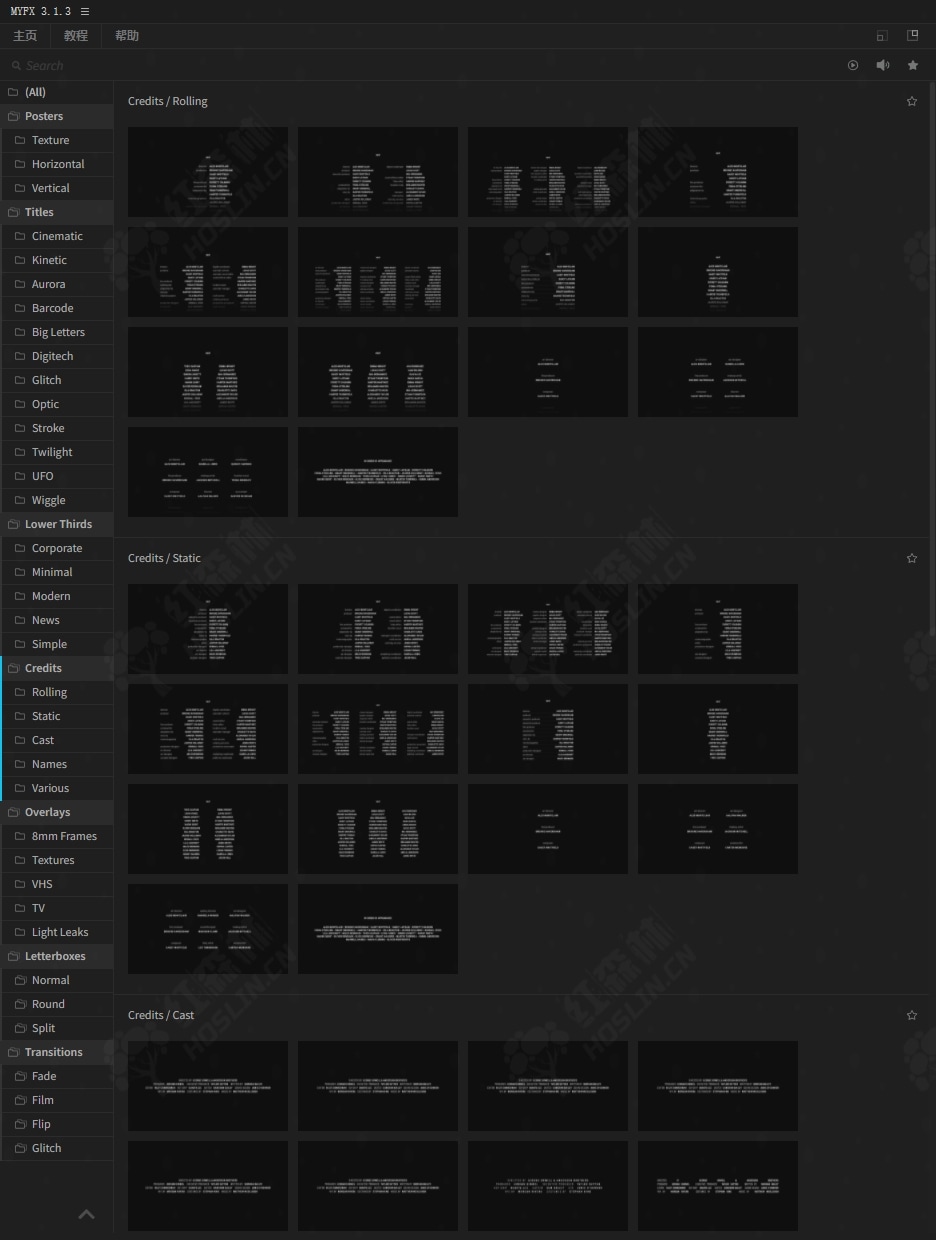Open the Fade transitions folder

coord(57,1076)
